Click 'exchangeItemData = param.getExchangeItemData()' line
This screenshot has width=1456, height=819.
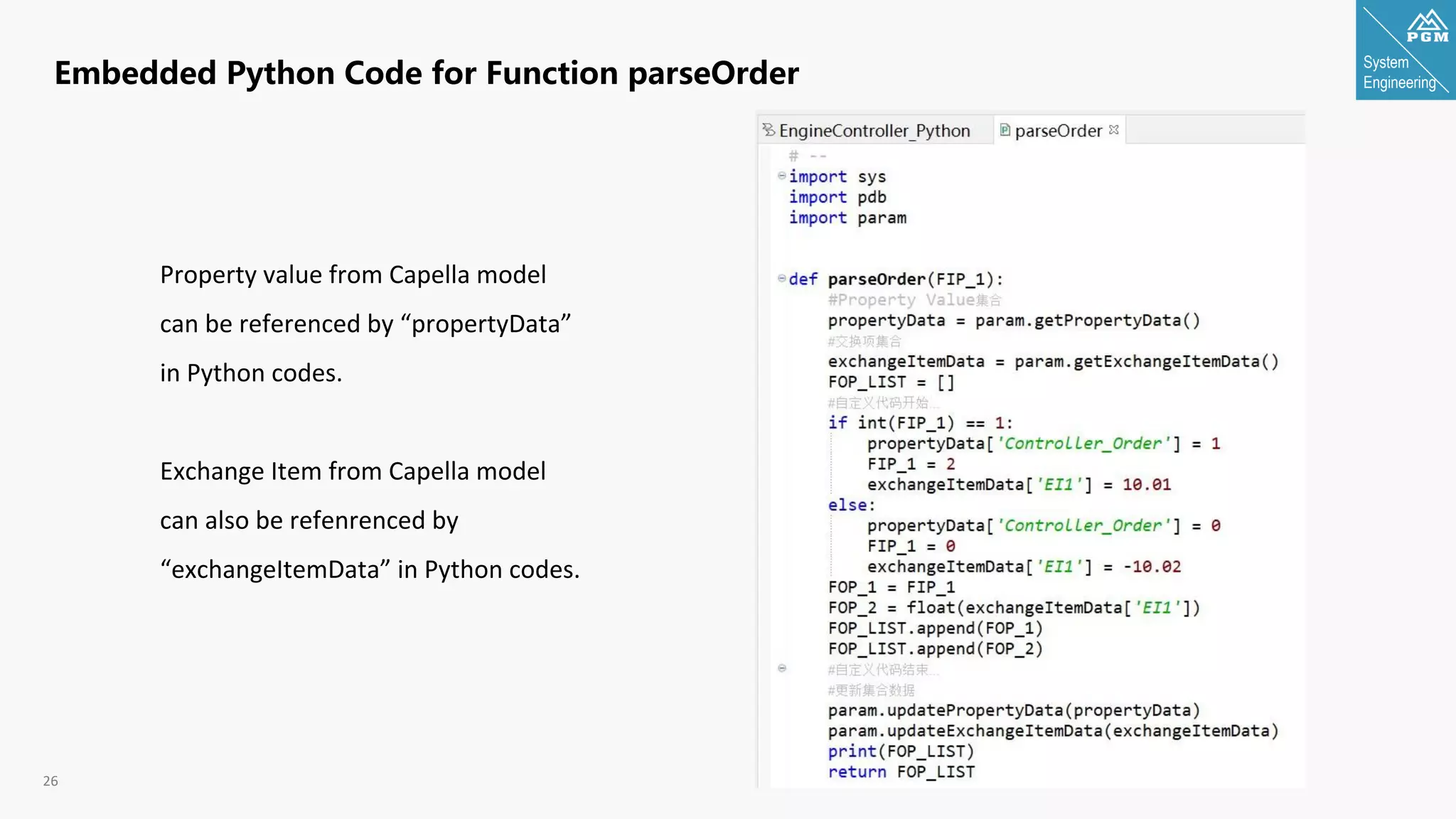coord(1054,362)
